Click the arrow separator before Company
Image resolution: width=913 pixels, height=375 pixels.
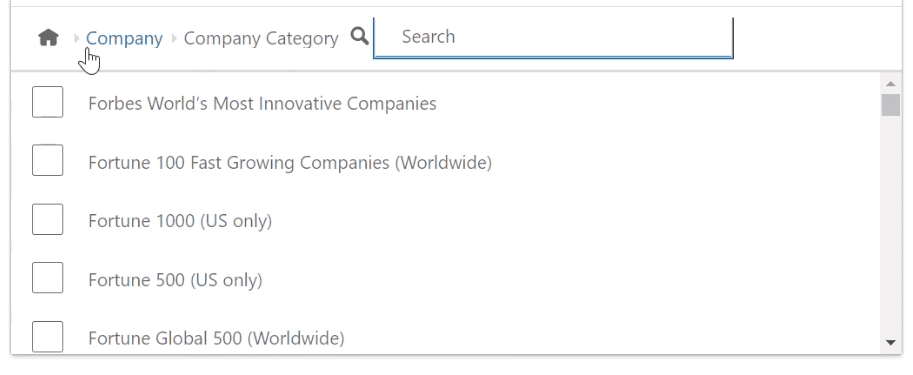click(x=76, y=38)
